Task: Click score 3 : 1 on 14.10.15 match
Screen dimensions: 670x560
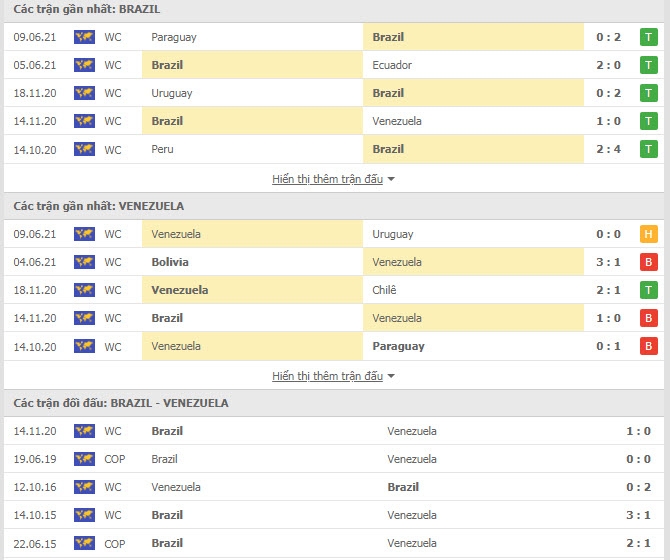Action: pyautogui.click(x=638, y=515)
